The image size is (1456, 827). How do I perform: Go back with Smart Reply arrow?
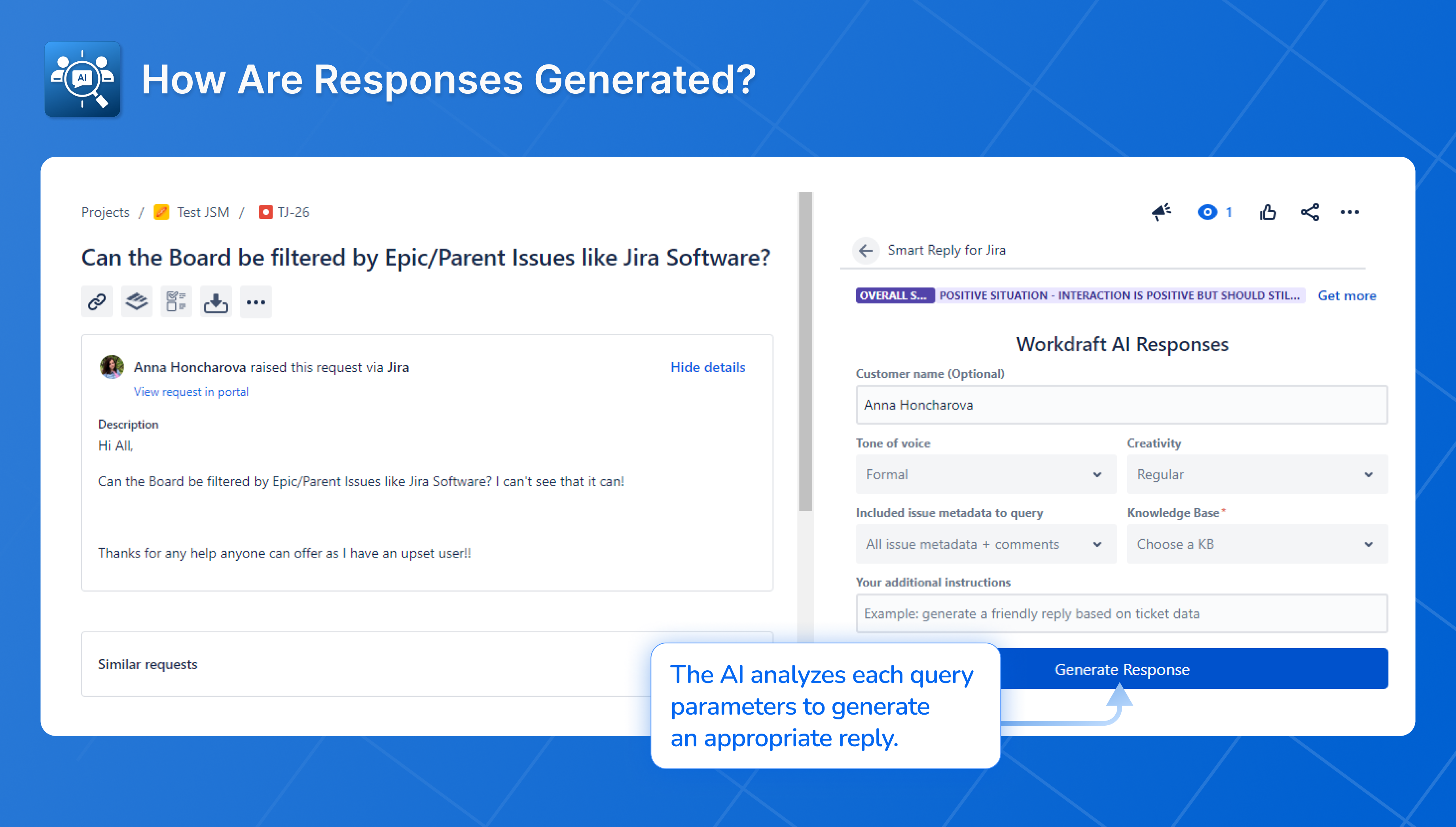point(865,250)
